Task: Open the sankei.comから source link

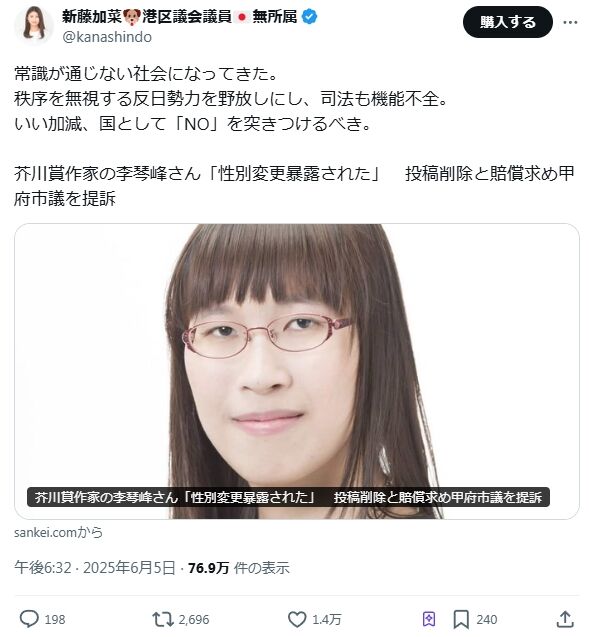Action: [x=58, y=532]
